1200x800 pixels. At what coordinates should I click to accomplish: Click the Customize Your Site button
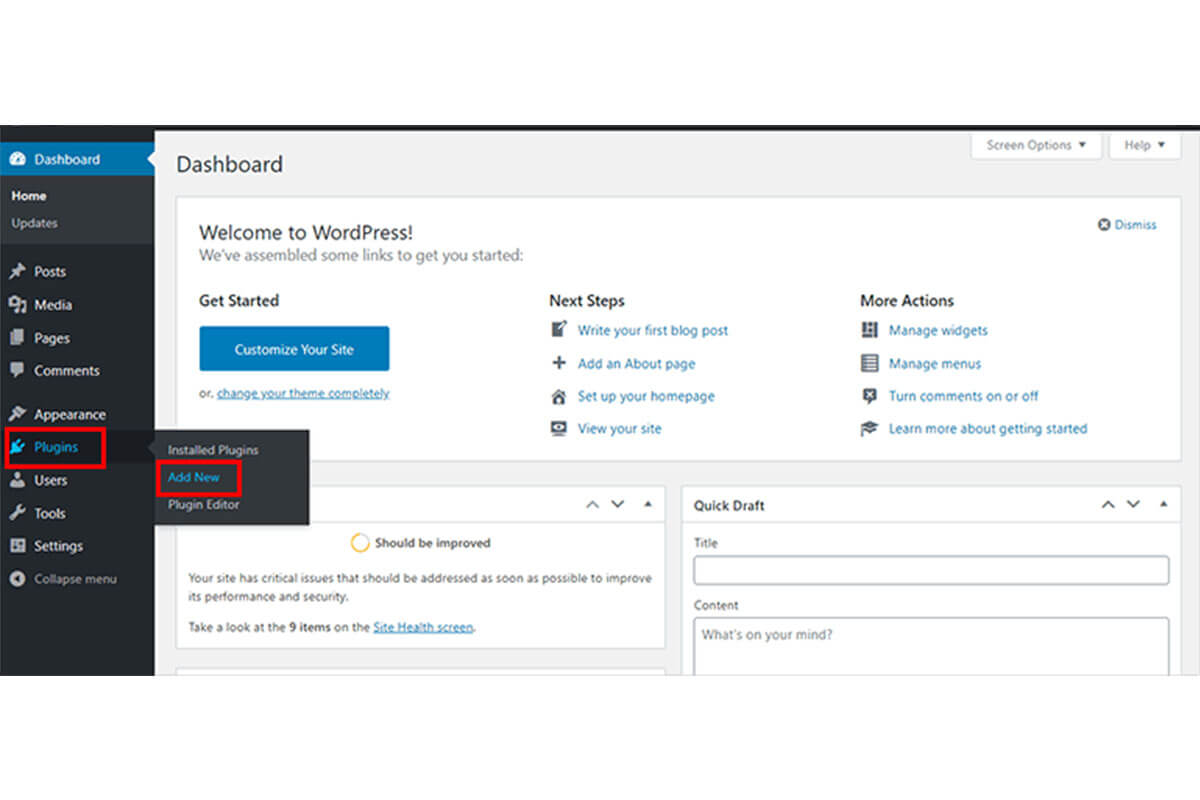pyautogui.click(x=294, y=349)
